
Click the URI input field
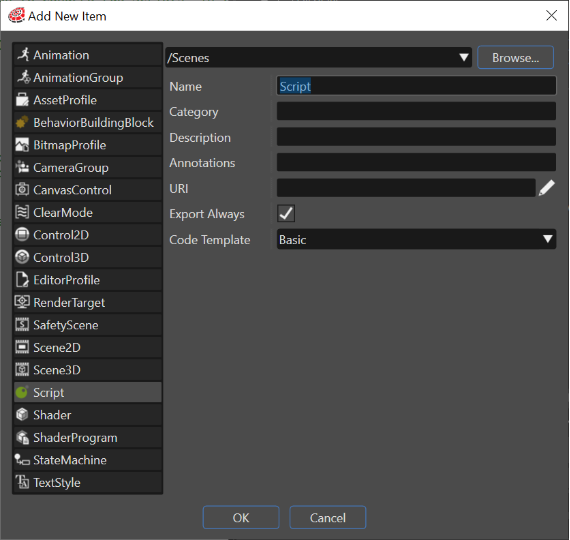[406, 188]
